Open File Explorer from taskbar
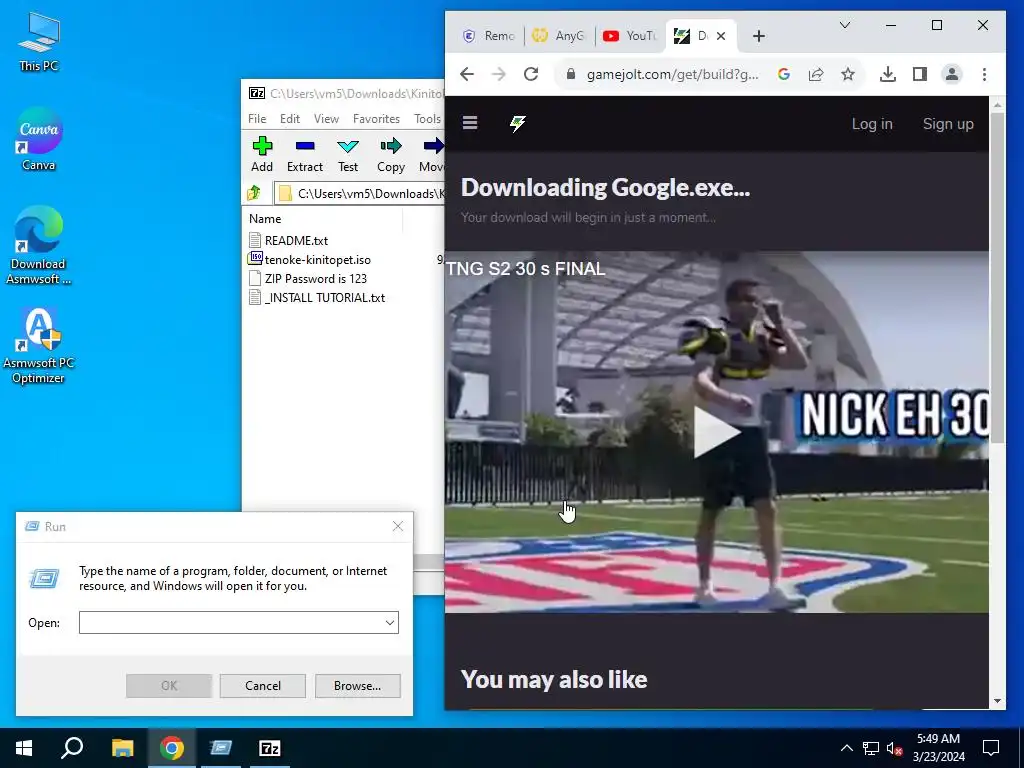 (122, 748)
